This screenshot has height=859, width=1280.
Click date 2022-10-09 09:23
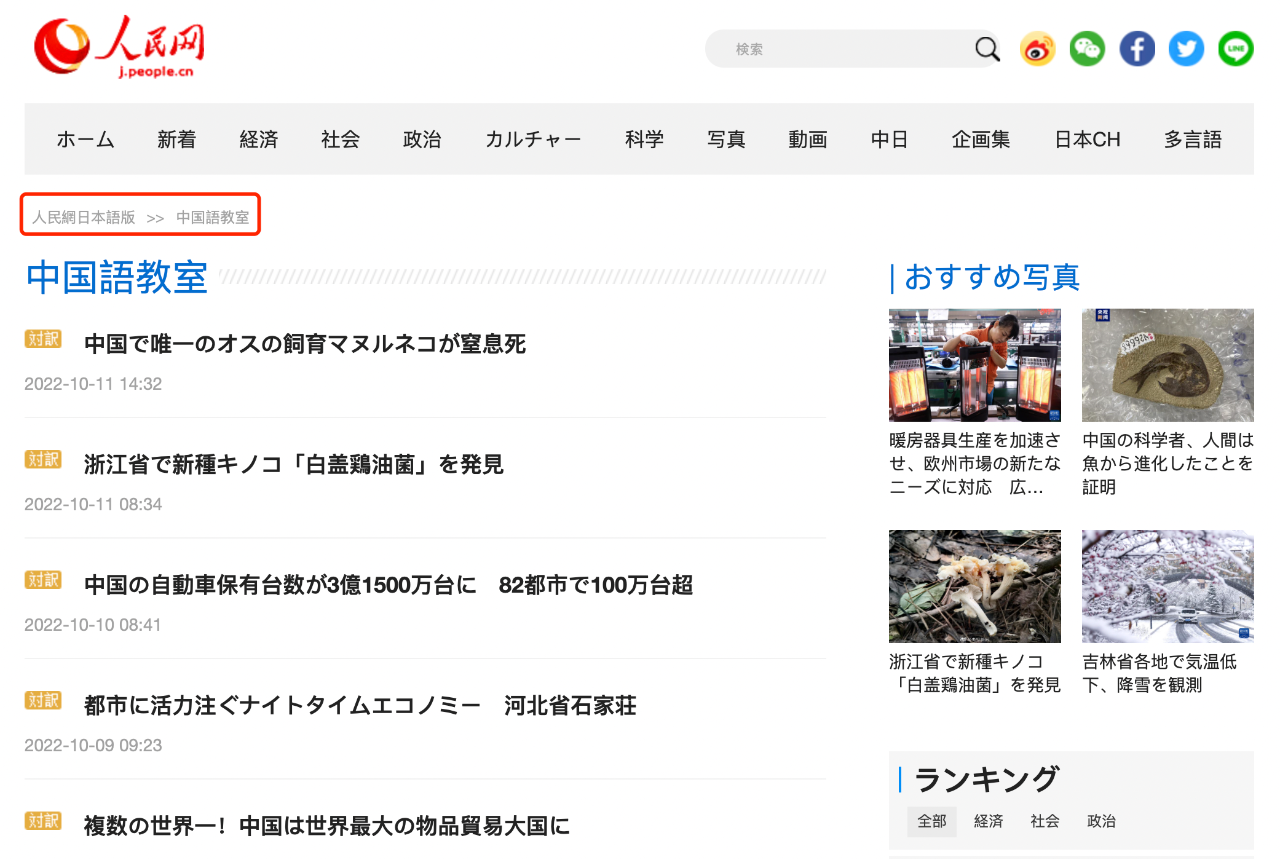(93, 745)
